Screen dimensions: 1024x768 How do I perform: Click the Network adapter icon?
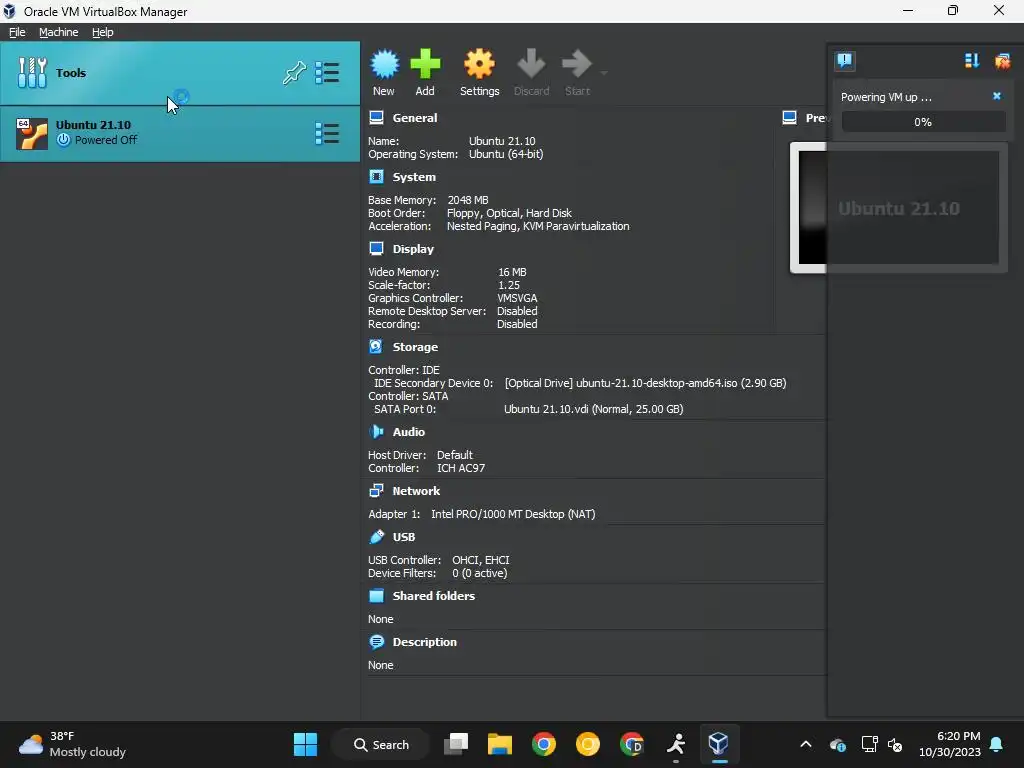pos(376,490)
